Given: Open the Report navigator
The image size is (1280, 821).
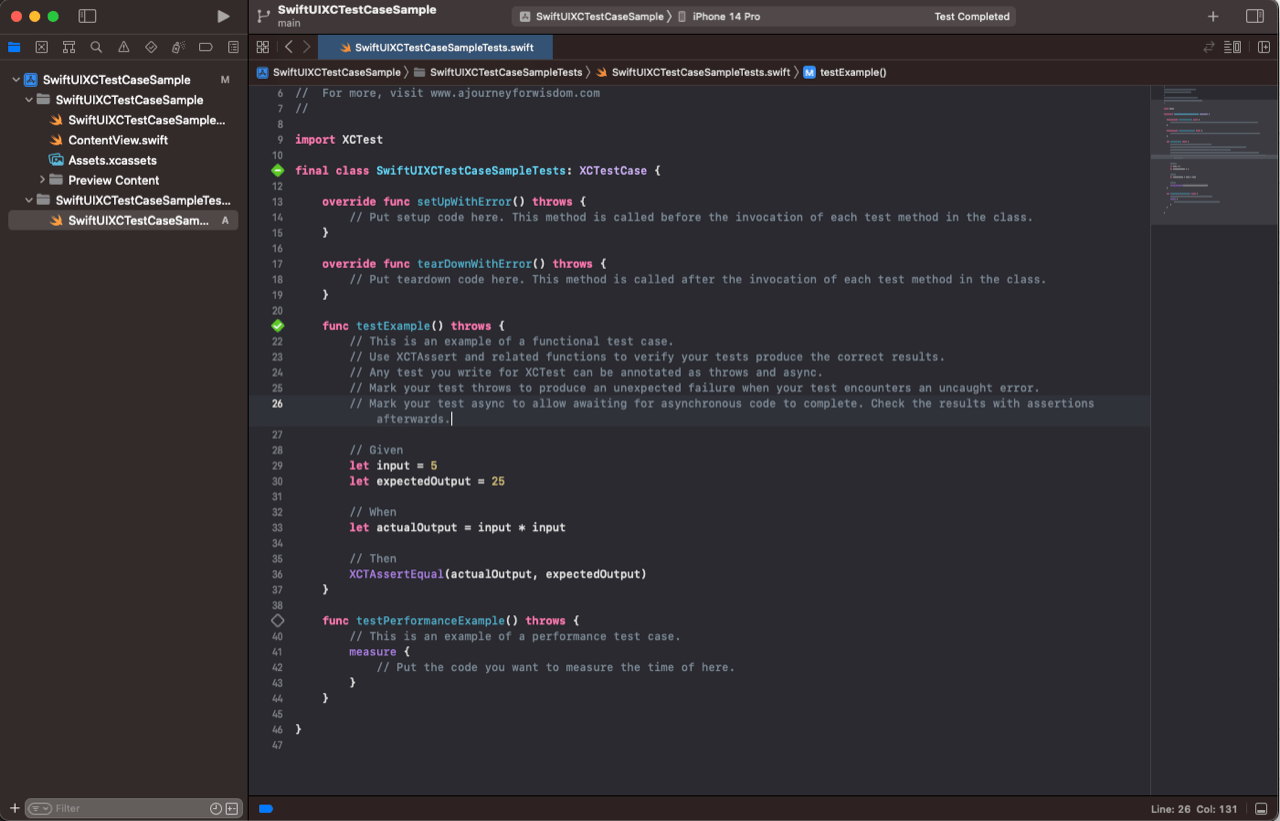Looking at the screenshot, I should point(233,47).
